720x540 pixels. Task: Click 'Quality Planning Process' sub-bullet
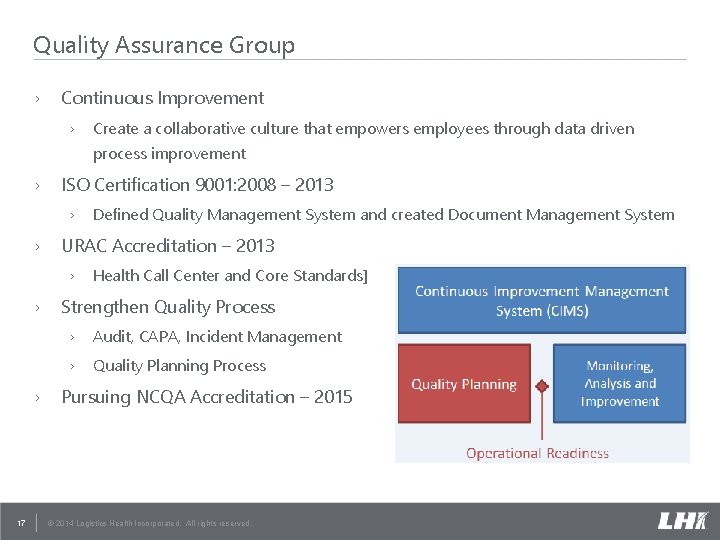pyautogui.click(x=180, y=366)
